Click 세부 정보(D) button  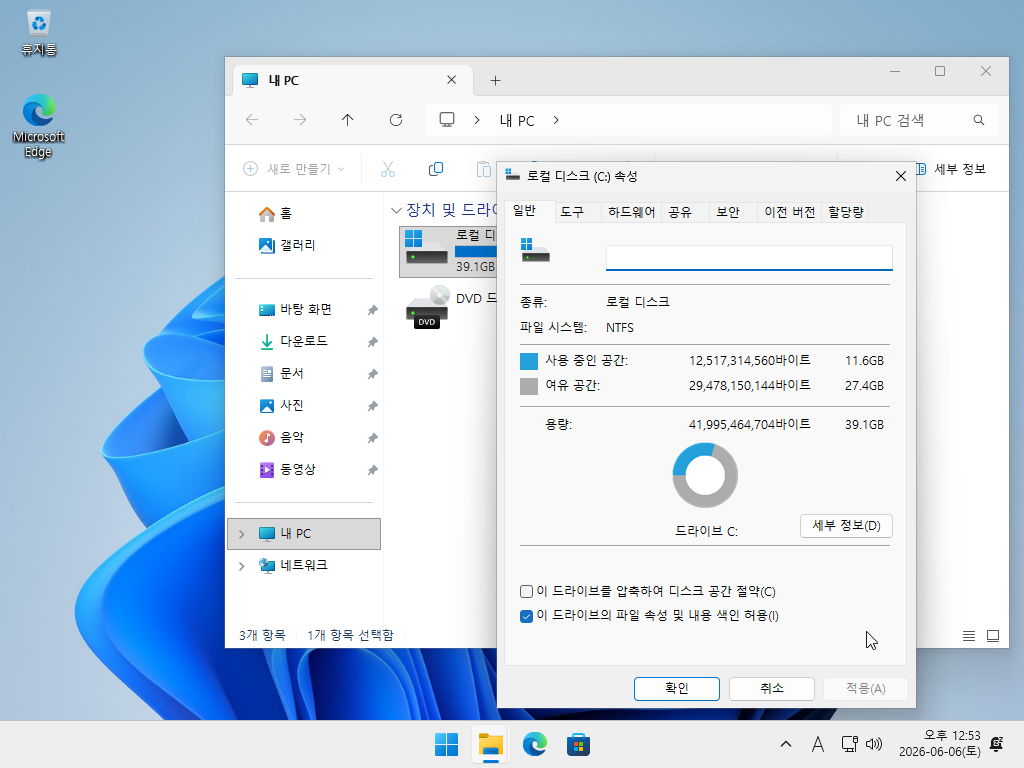coord(846,526)
